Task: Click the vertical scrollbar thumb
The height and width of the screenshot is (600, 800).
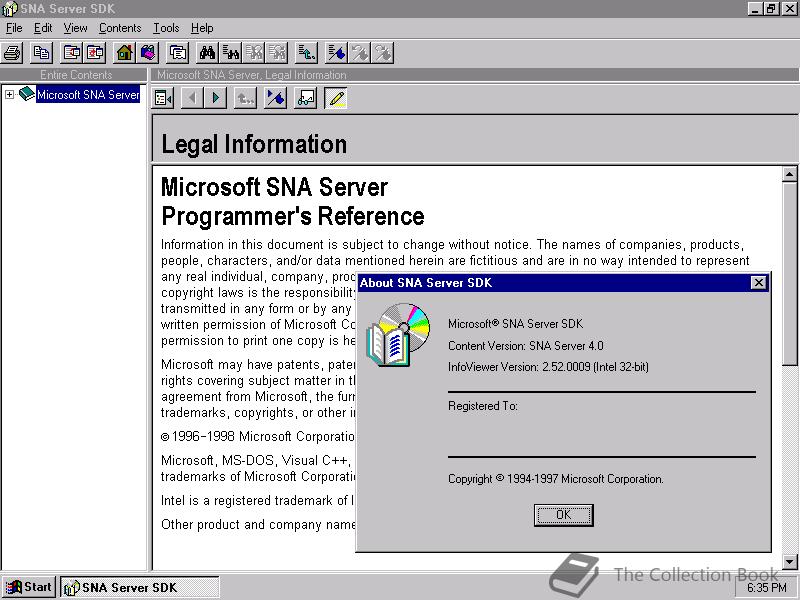Action: click(x=790, y=273)
